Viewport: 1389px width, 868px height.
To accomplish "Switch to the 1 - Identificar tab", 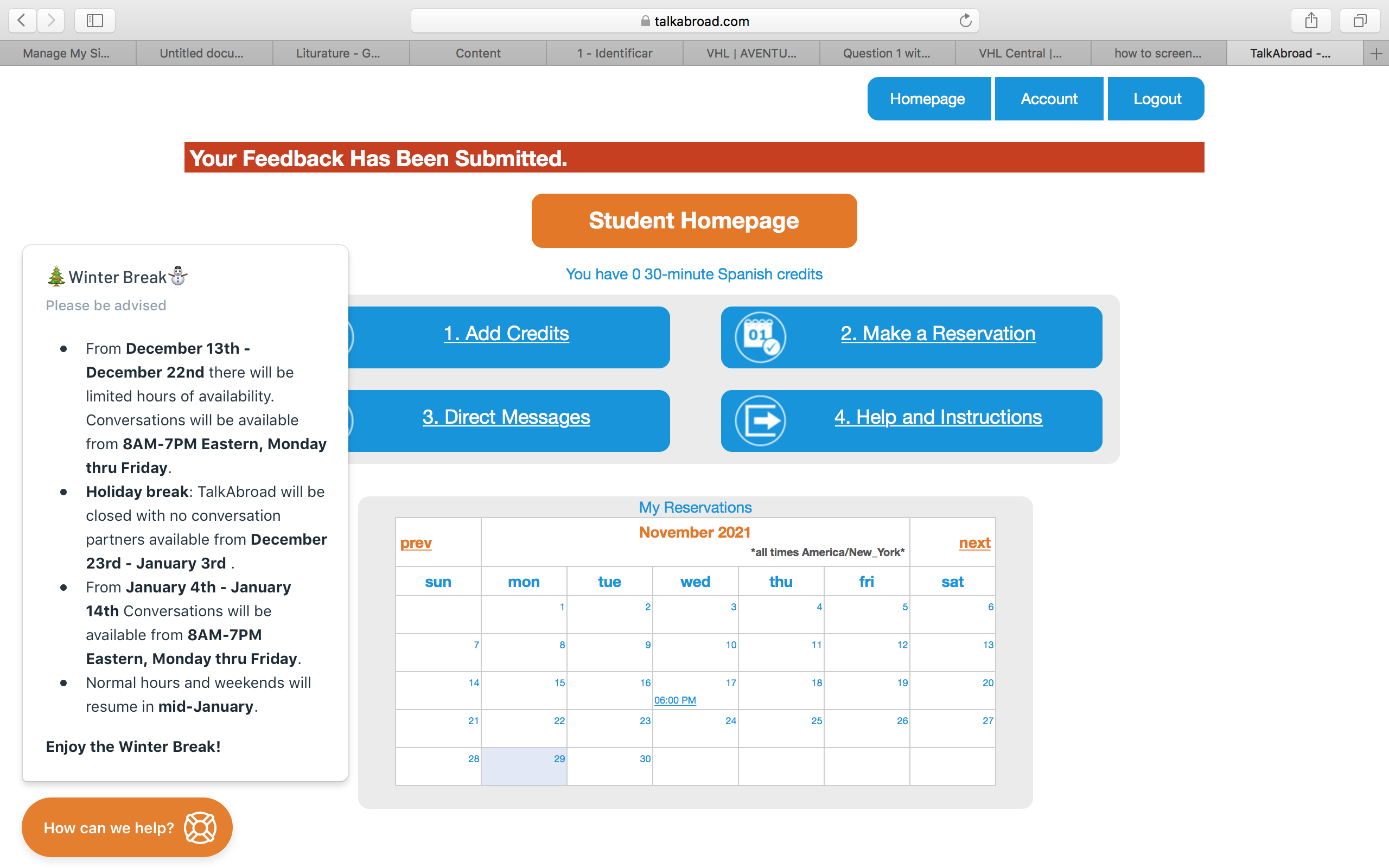I will 614,53.
